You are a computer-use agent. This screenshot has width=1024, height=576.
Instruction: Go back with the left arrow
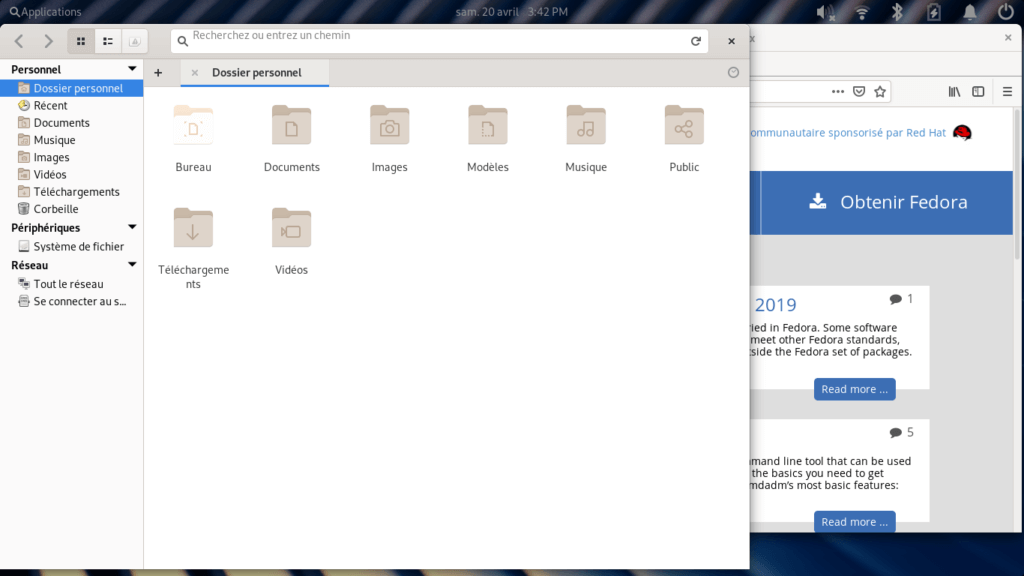19,41
